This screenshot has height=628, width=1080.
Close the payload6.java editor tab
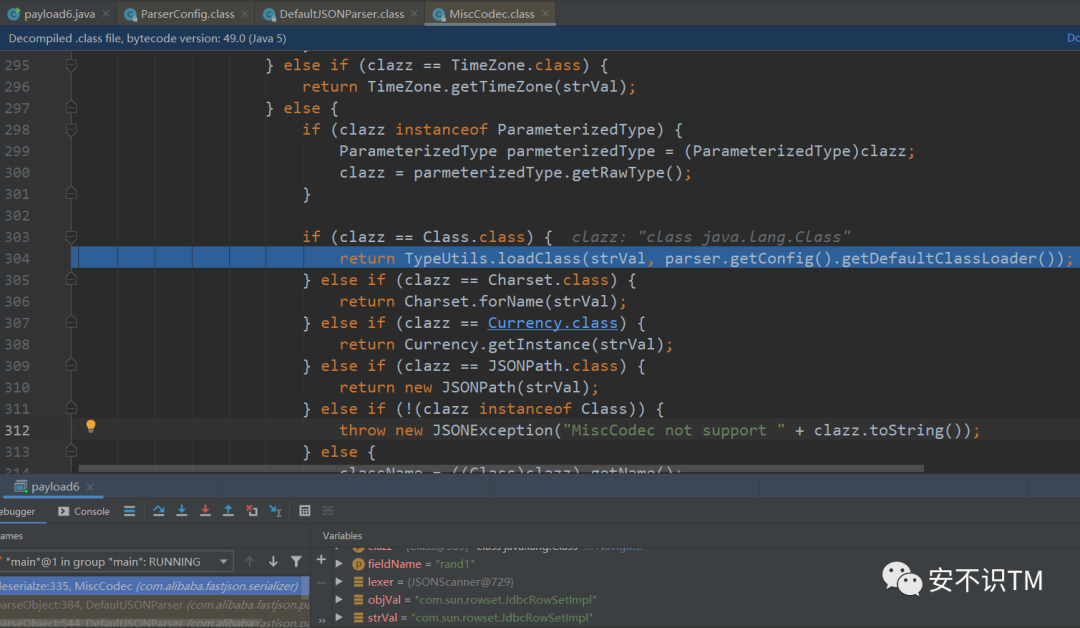(x=104, y=14)
